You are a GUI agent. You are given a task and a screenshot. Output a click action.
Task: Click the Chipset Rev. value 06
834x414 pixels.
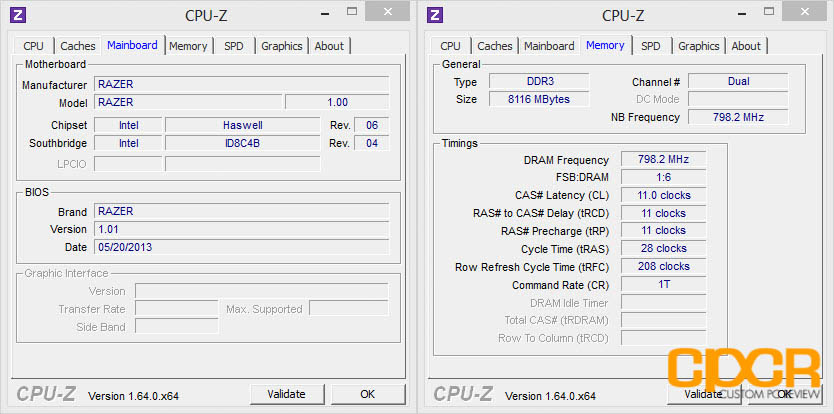click(372, 126)
